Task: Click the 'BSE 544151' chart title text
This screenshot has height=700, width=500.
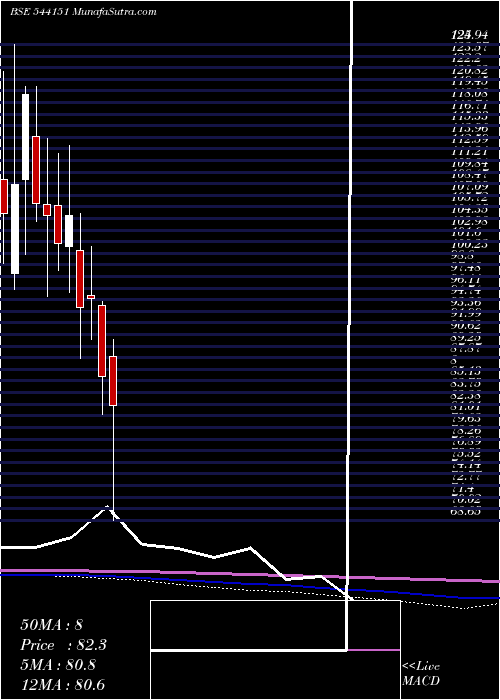Action: click(x=39, y=12)
